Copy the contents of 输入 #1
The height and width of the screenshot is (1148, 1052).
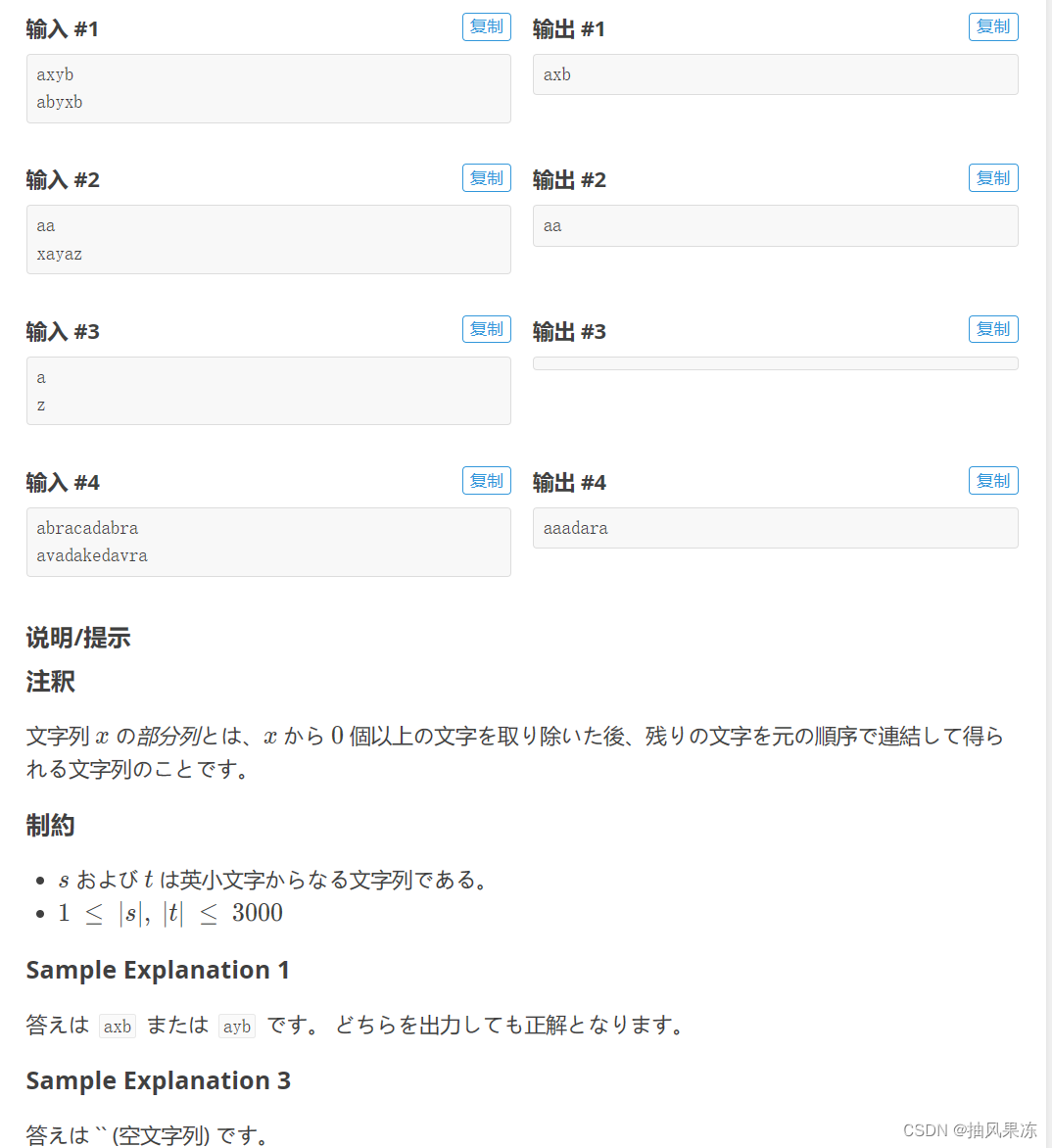click(486, 26)
